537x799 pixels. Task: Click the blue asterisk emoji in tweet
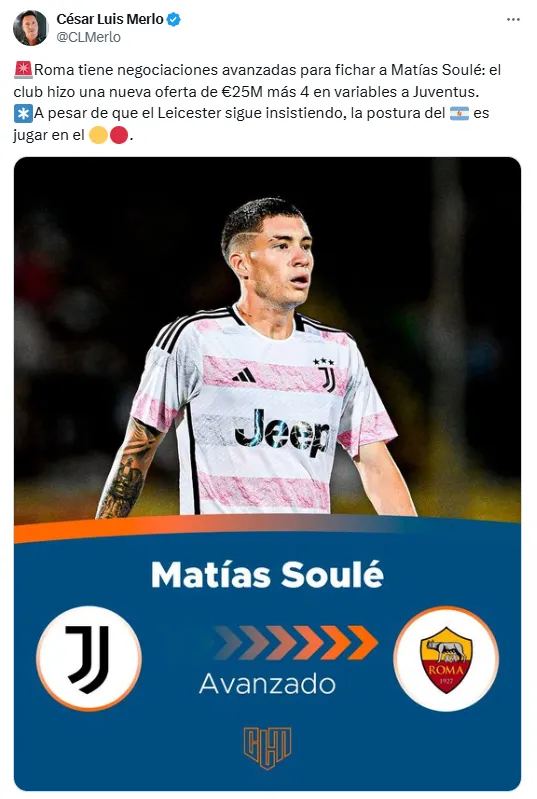(23, 113)
